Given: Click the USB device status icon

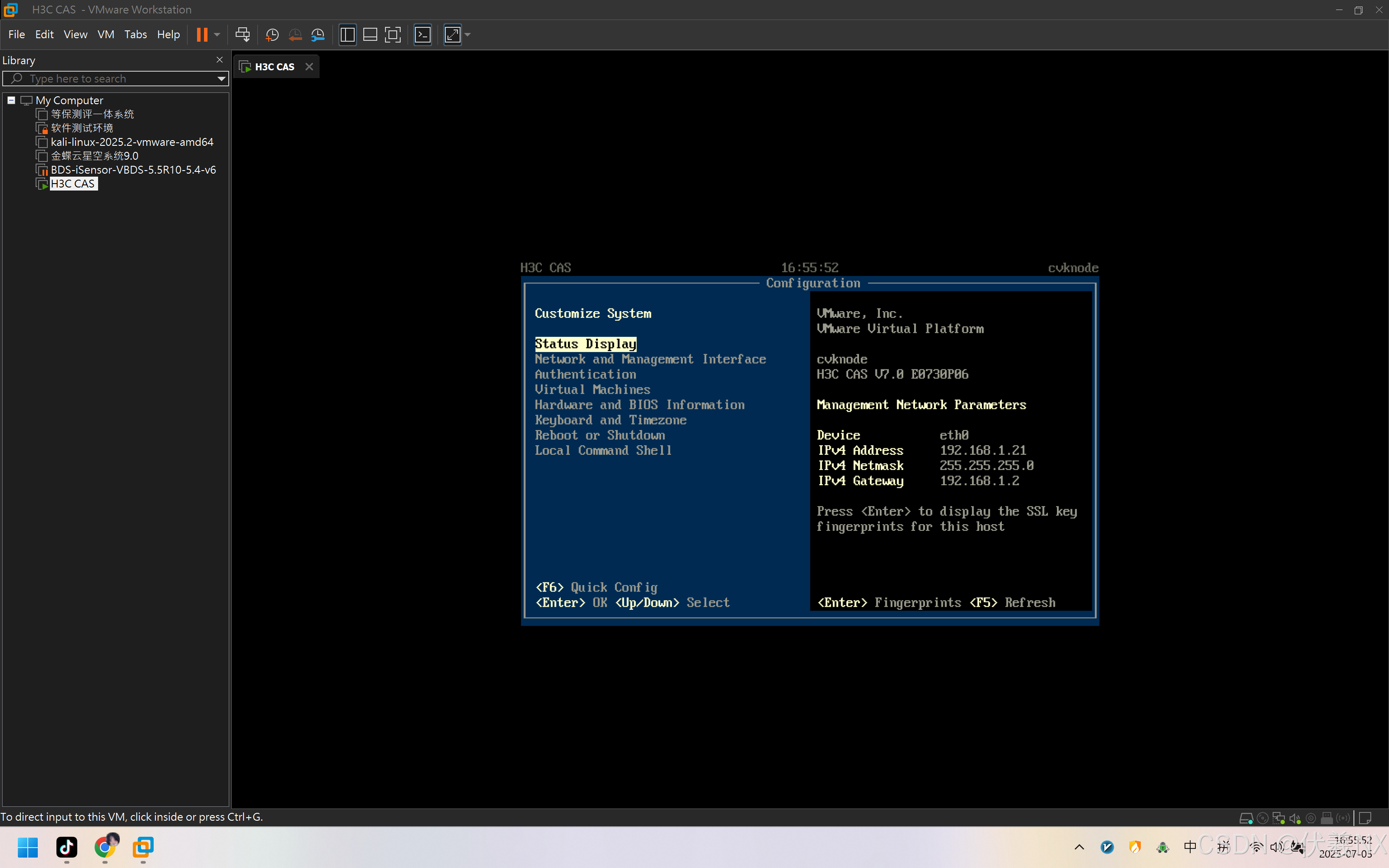Looking at the screenshot, I should click(x=1327, y=819).
